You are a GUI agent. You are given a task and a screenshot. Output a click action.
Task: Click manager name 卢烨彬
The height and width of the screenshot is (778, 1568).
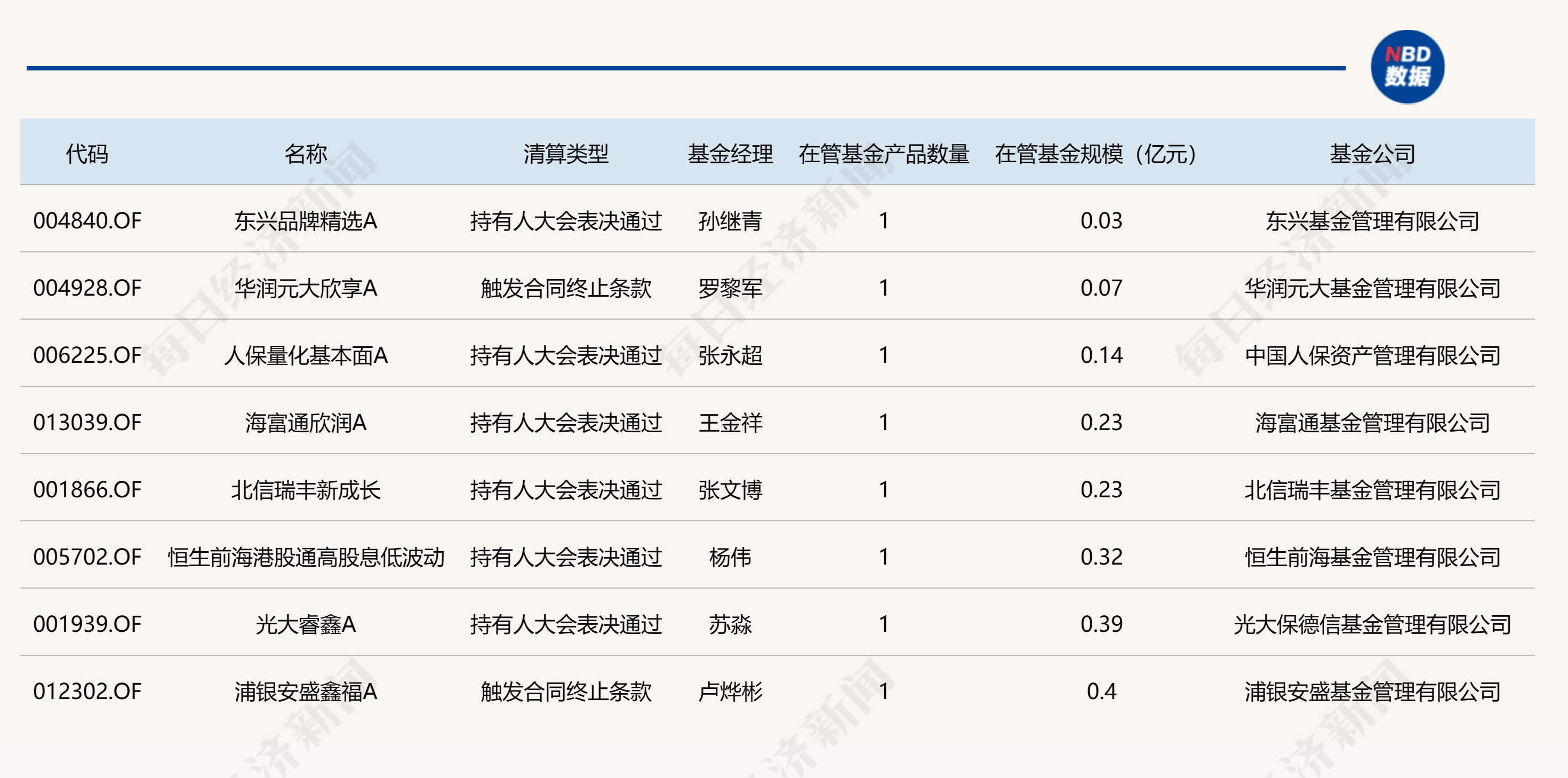731,692
